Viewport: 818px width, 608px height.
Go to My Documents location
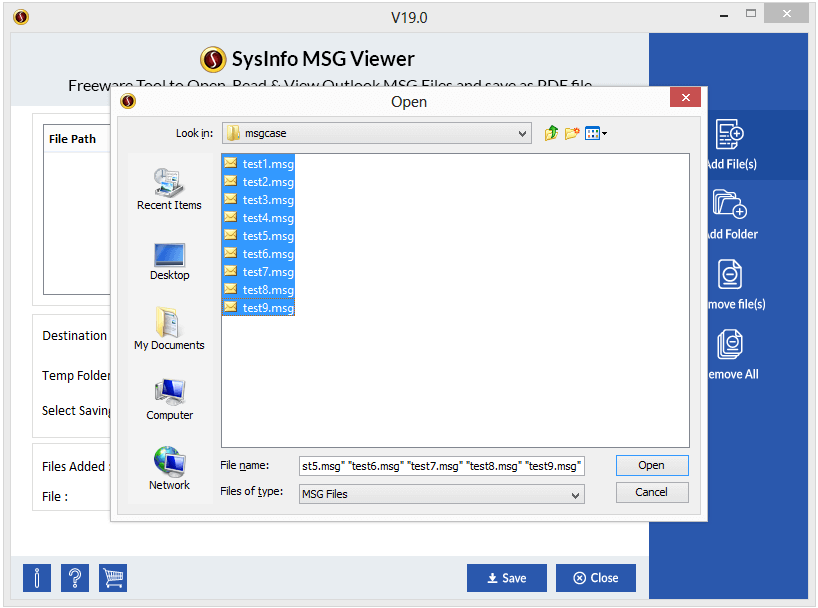[x=169, y=329]
